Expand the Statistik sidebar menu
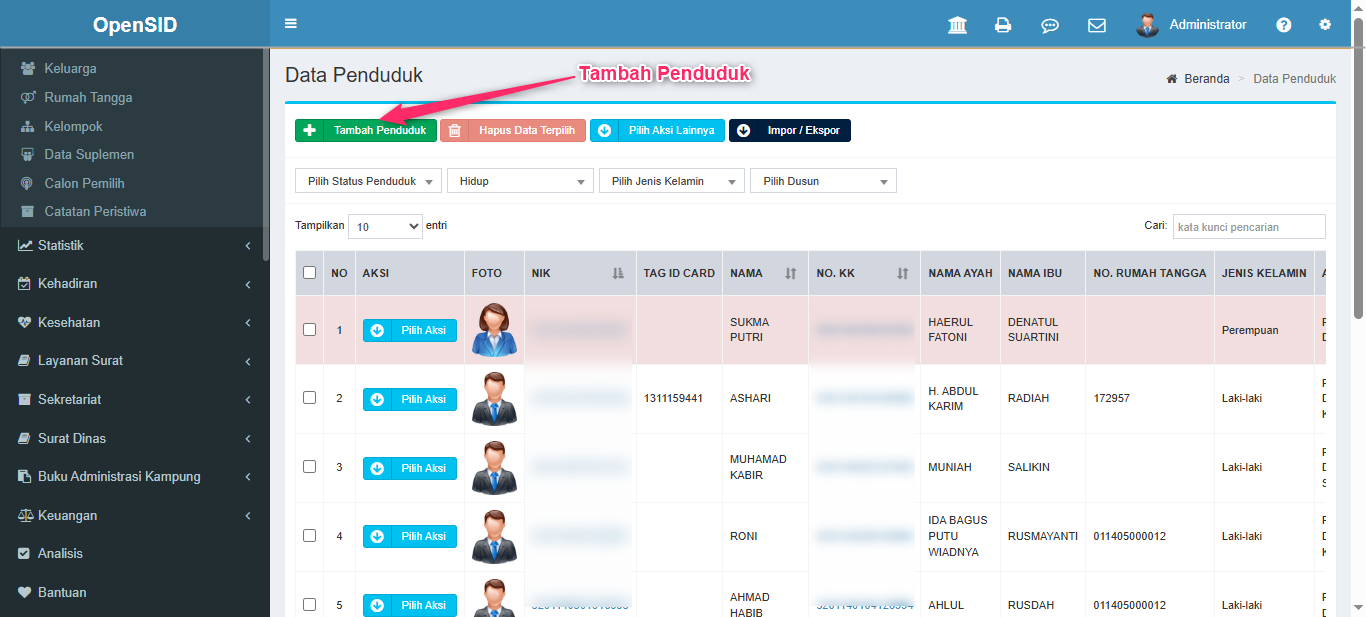This screenshot has width=1366, height=617. pyautogui.click(x=134, y=245)
